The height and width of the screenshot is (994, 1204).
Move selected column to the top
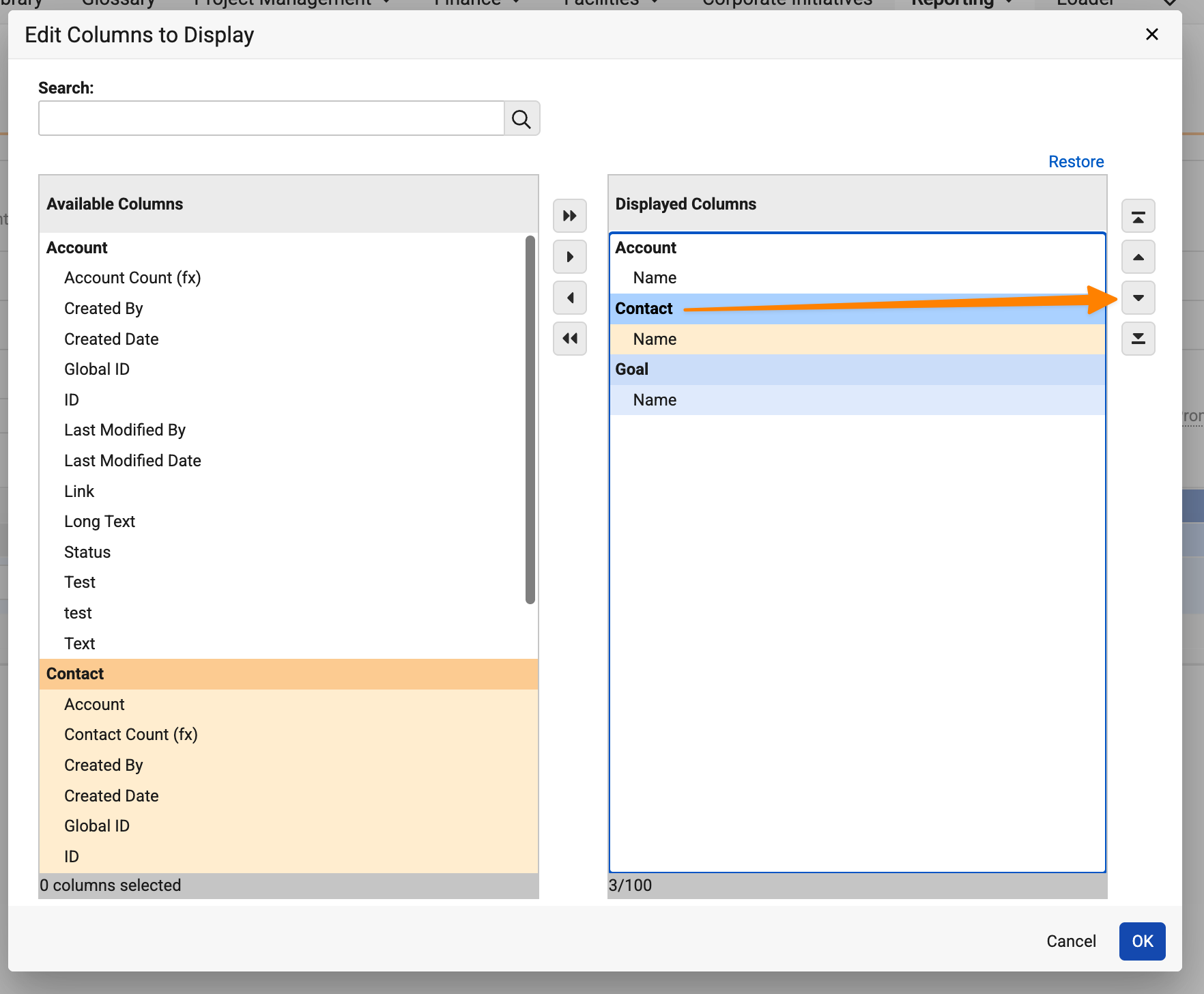pos(1138,216)
